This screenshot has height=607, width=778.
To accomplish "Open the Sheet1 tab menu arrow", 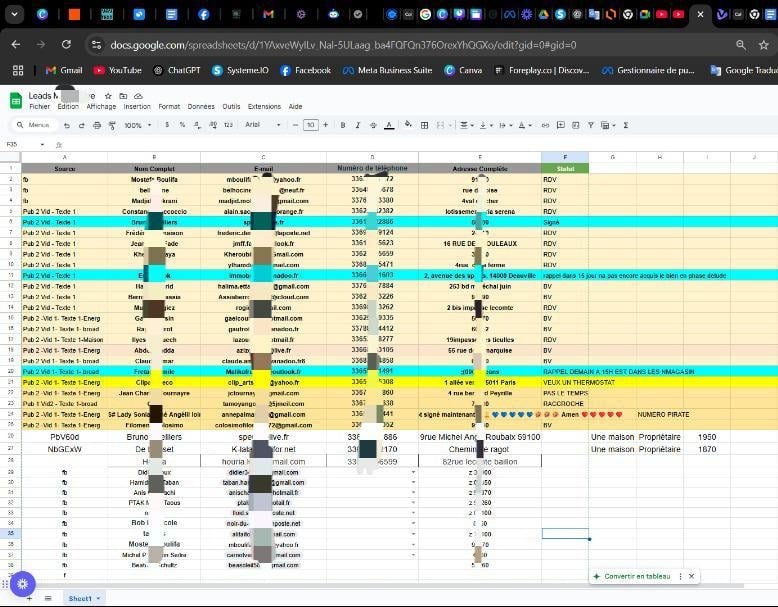I will tap(98, 599).
